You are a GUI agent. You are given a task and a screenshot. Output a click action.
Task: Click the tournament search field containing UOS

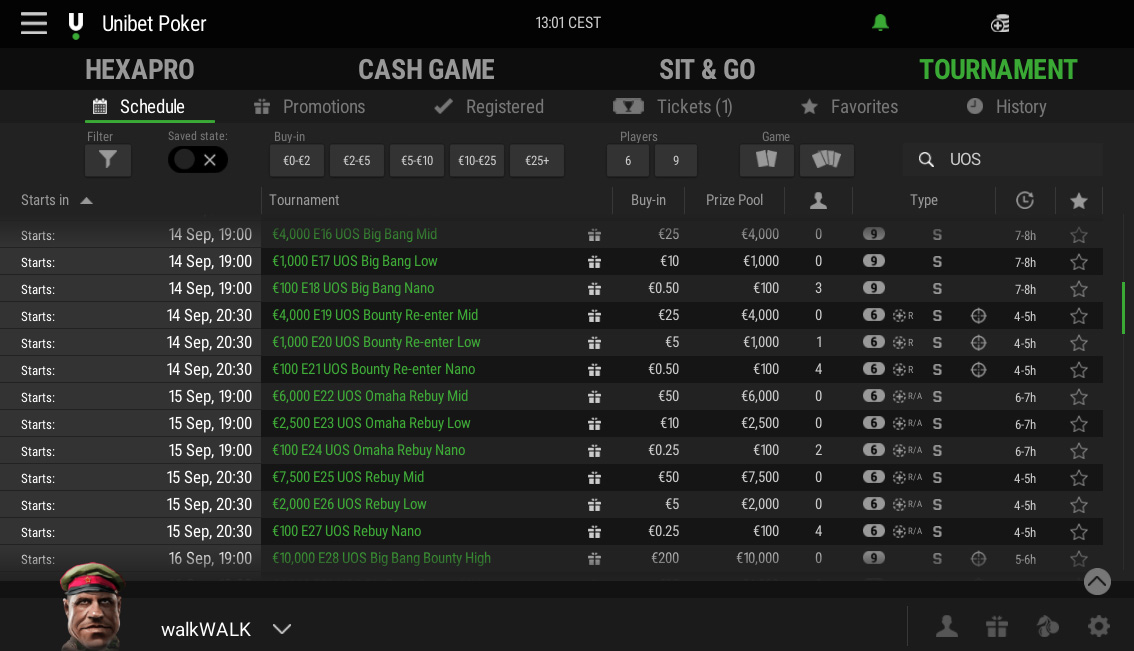1002,160
